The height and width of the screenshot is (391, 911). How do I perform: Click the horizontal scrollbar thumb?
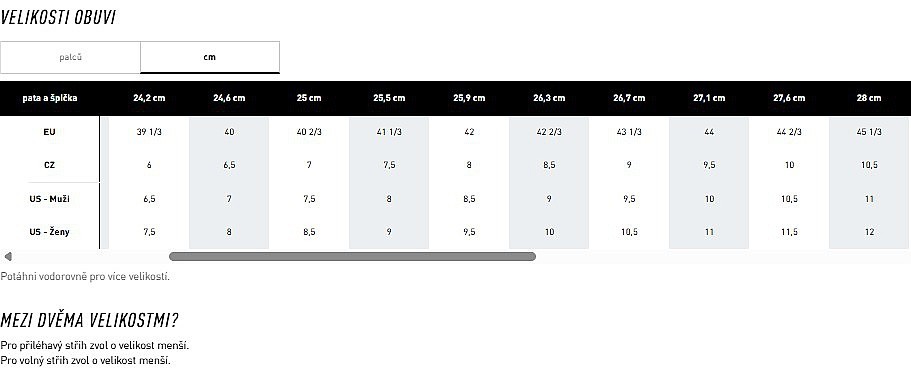[352, 256]
